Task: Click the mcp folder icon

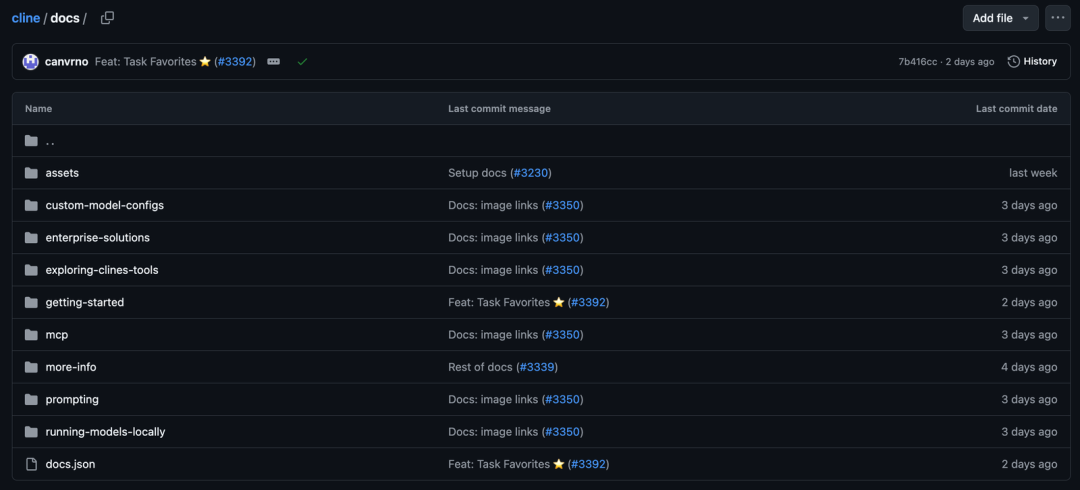Action: (31, 335)
